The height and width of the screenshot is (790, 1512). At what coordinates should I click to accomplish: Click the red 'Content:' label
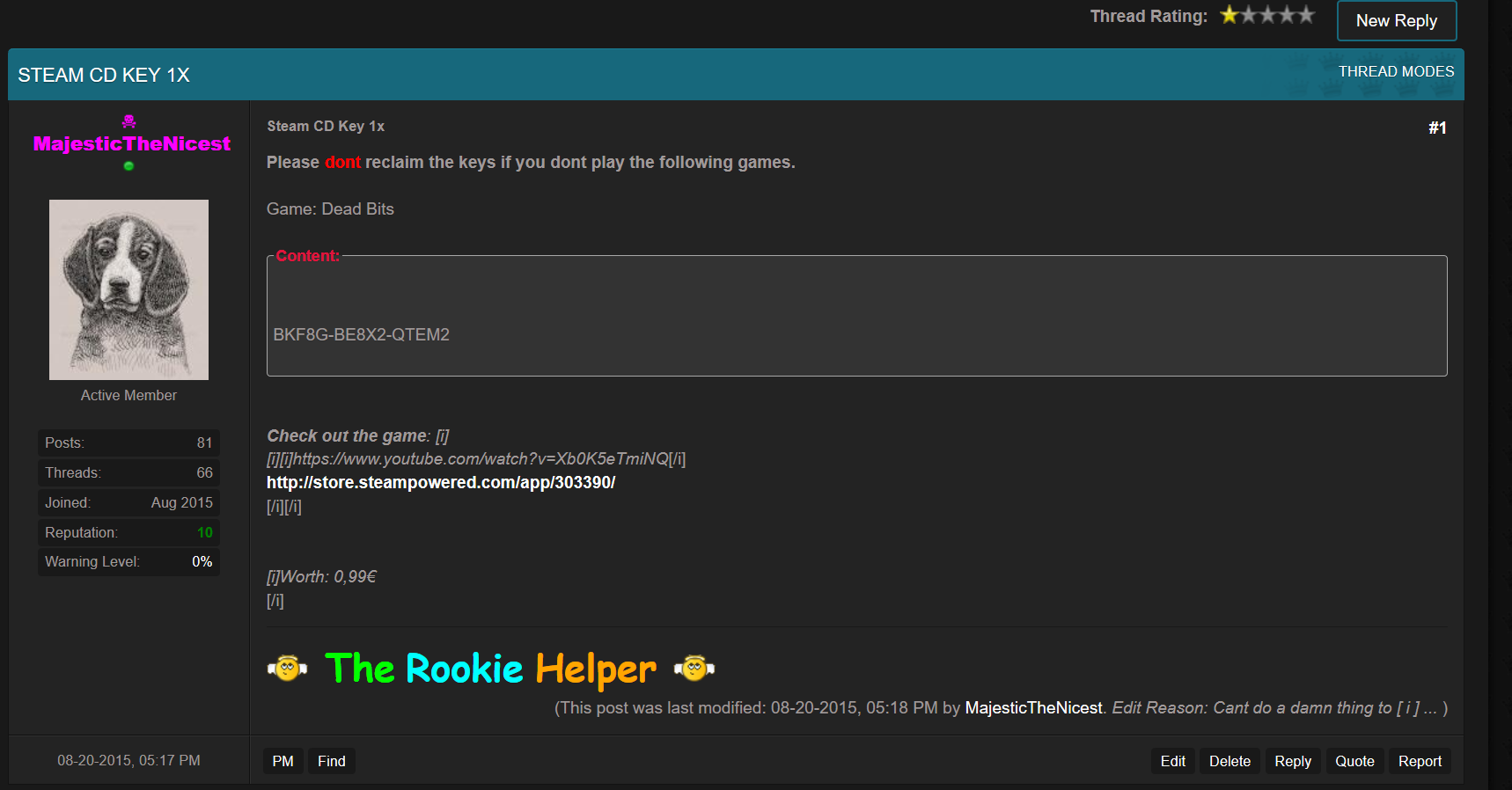[x=307, y=256]
